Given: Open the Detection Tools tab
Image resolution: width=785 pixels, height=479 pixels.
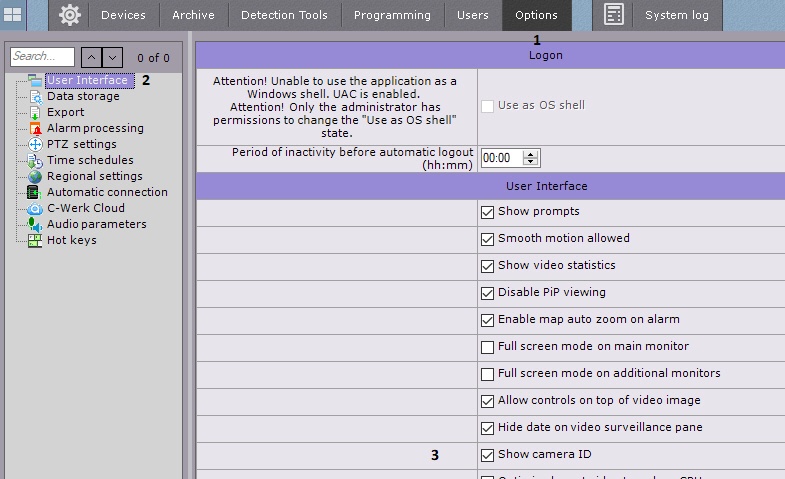Looking at the screenshot, I should 285,15.
